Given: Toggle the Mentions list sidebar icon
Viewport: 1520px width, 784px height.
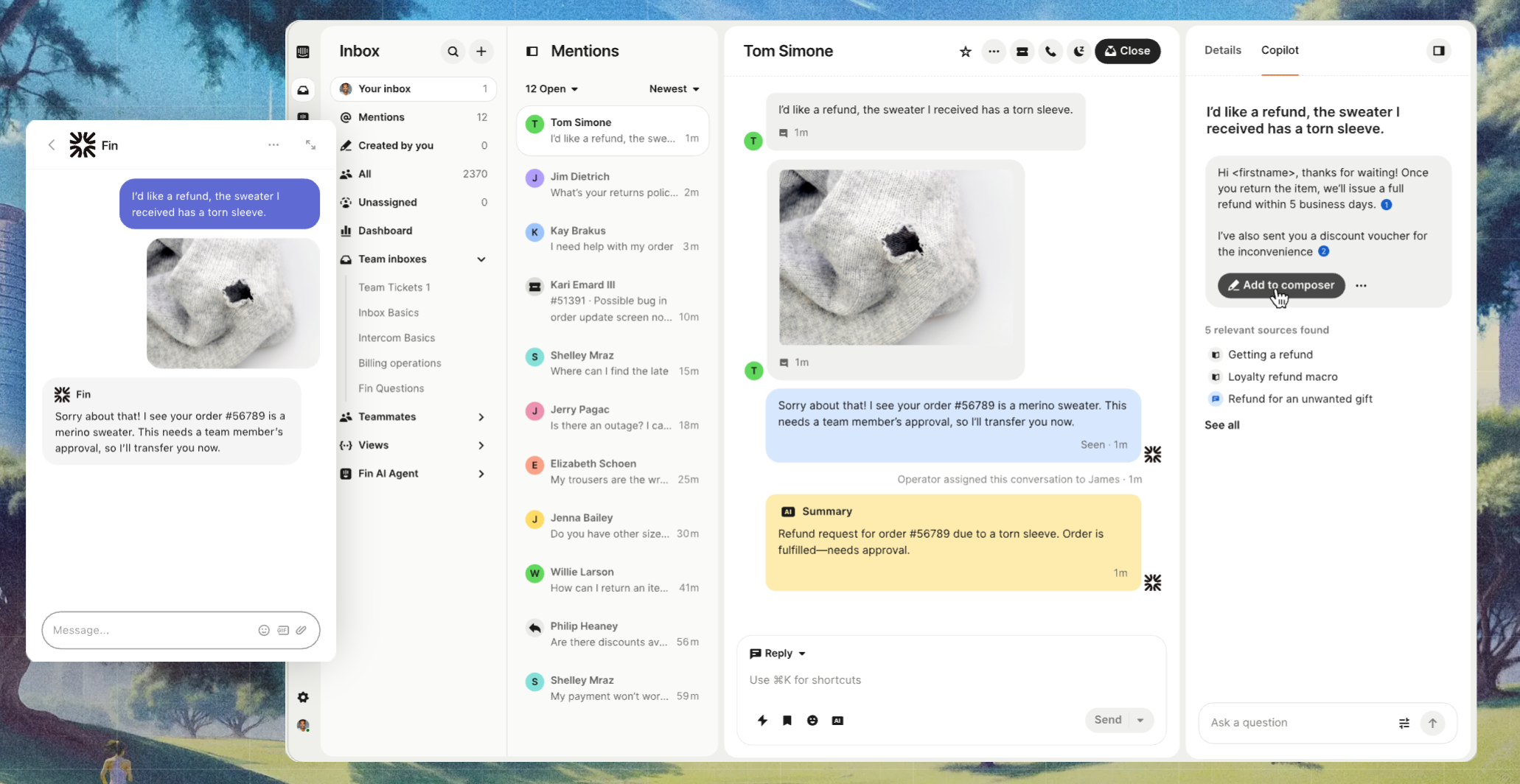Looking at the screenshot, I should coord(532,52).
